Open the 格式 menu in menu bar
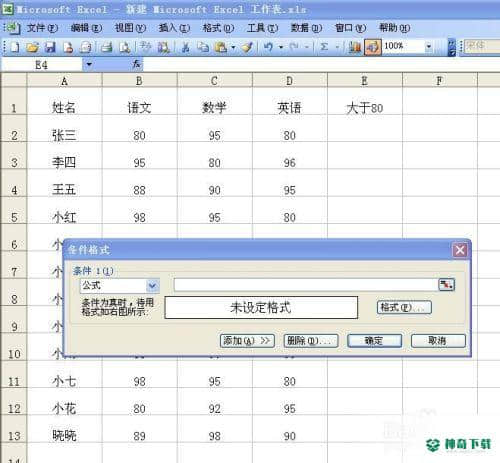The height and width of the screenshot is (463, 500). (218, 28)
